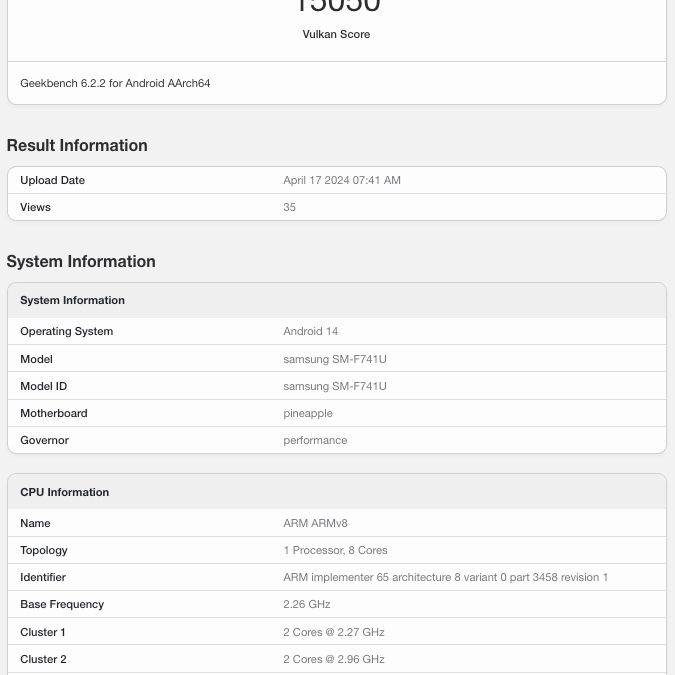This screenshot has height=675, width=675.
Task: Select the Base Frequency value 2.26 GHz
Action: (x=306, y=604)
